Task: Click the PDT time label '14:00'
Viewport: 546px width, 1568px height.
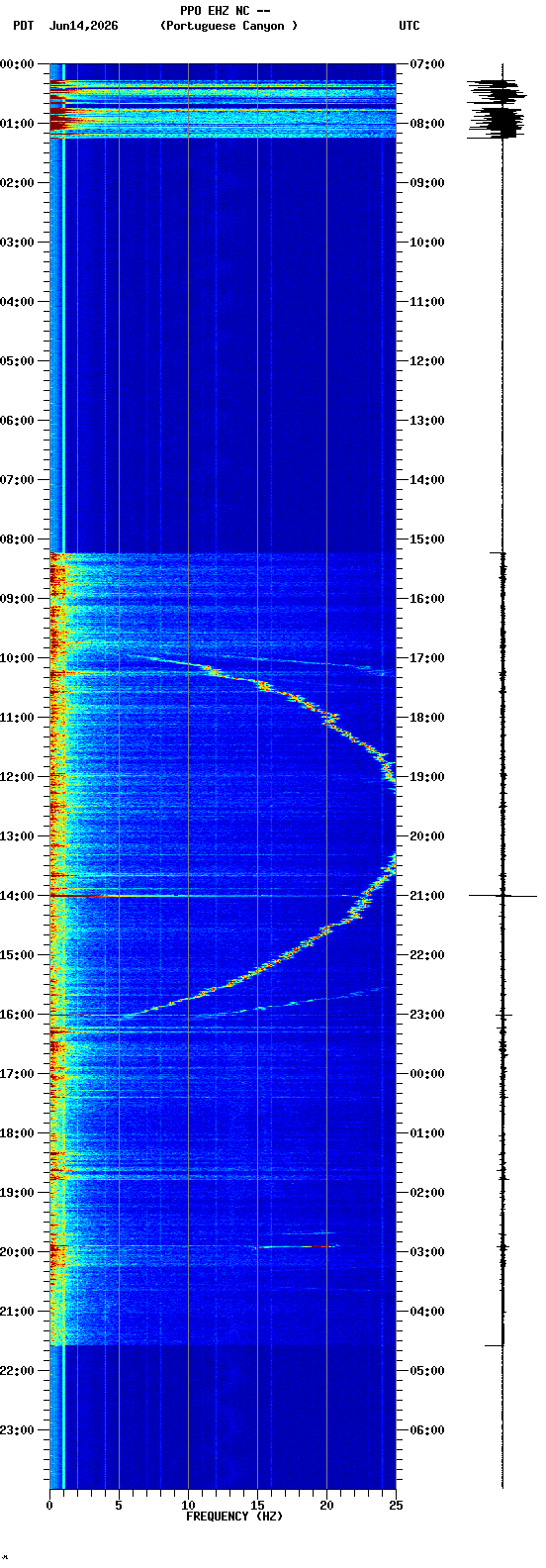Action: pyautogui.click(x=17, y=896)
